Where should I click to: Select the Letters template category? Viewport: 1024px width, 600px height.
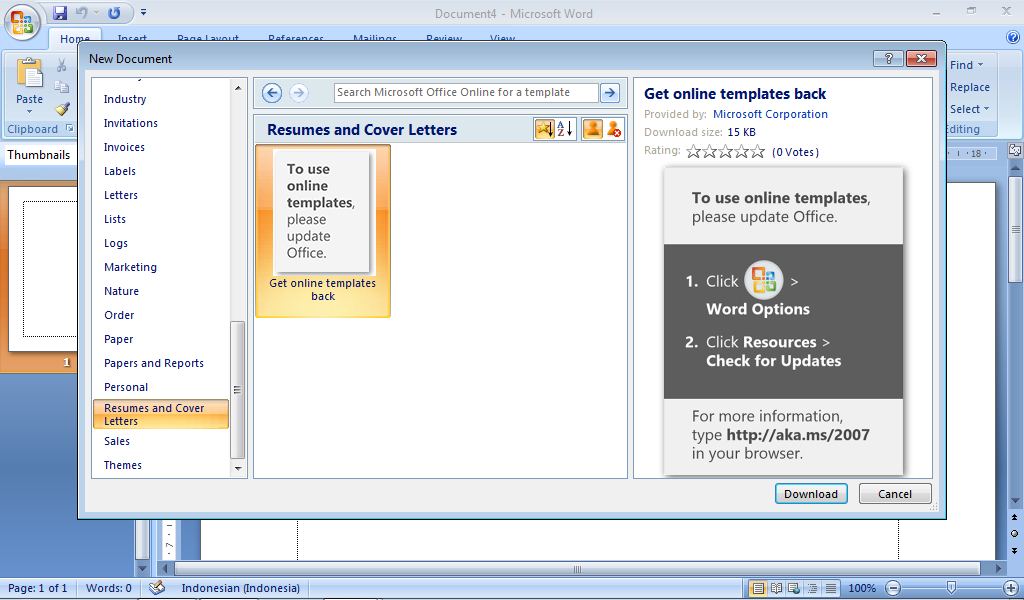point(121,195)
